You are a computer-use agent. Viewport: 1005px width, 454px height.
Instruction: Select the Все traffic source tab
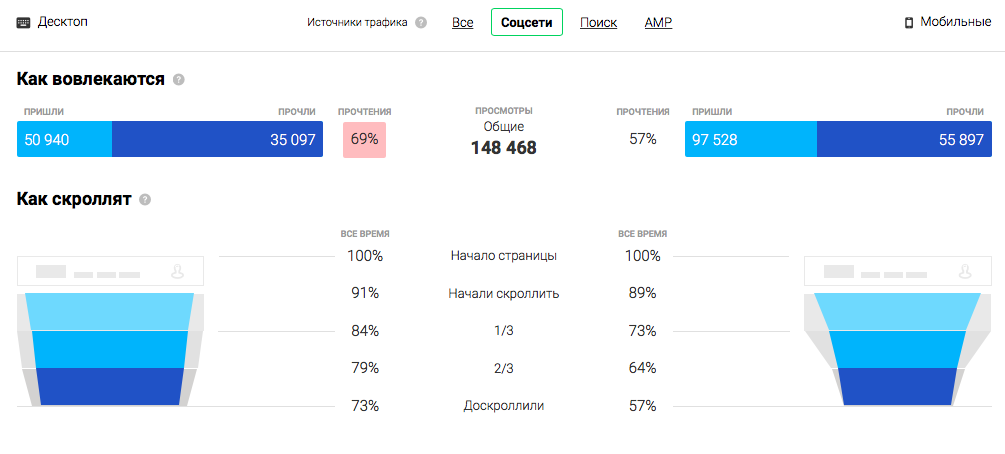pyautogui.click(x=462, y=22)
